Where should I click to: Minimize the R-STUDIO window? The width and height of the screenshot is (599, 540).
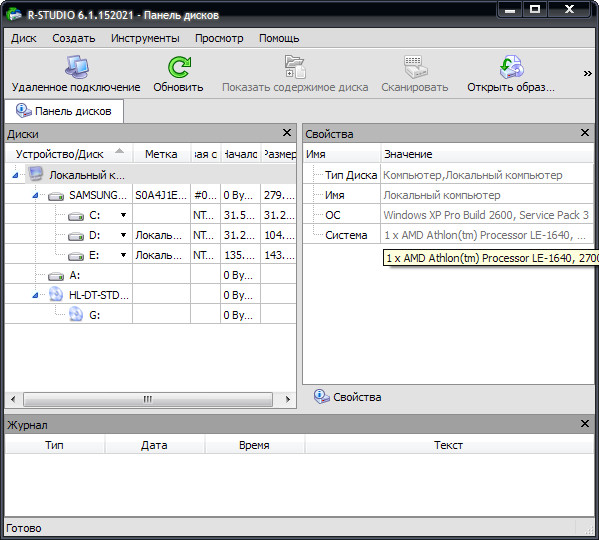coord(510,9)
